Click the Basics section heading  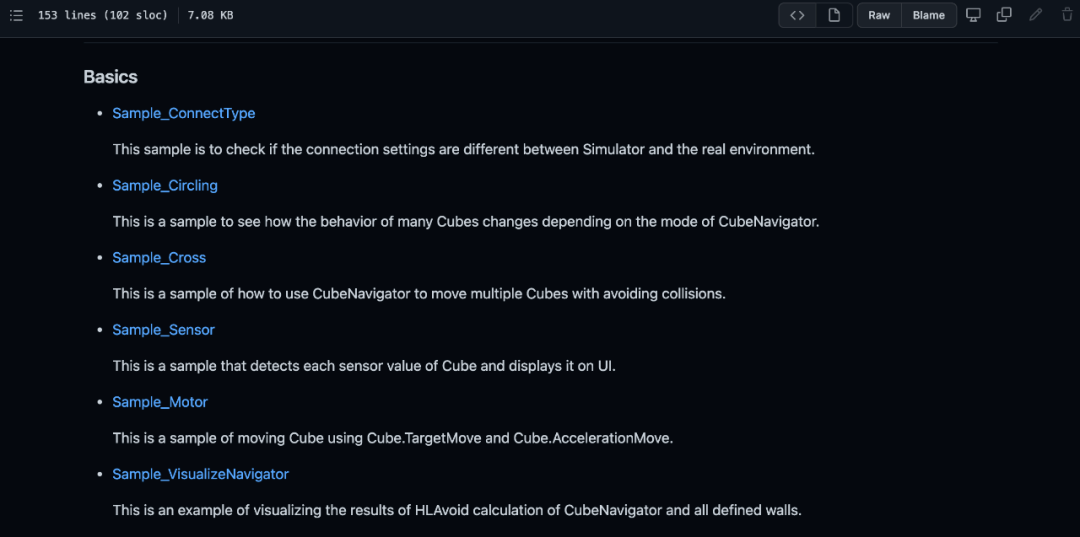point(111,77)
